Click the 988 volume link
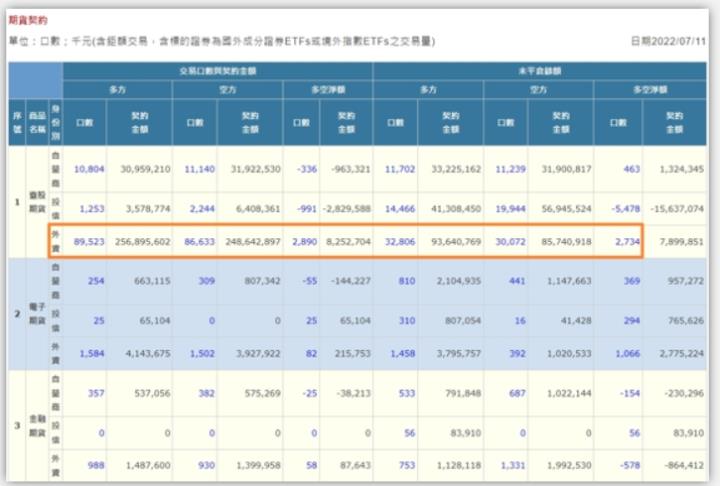The width and height of the screenshot is (720, 486). click(96, 465)
